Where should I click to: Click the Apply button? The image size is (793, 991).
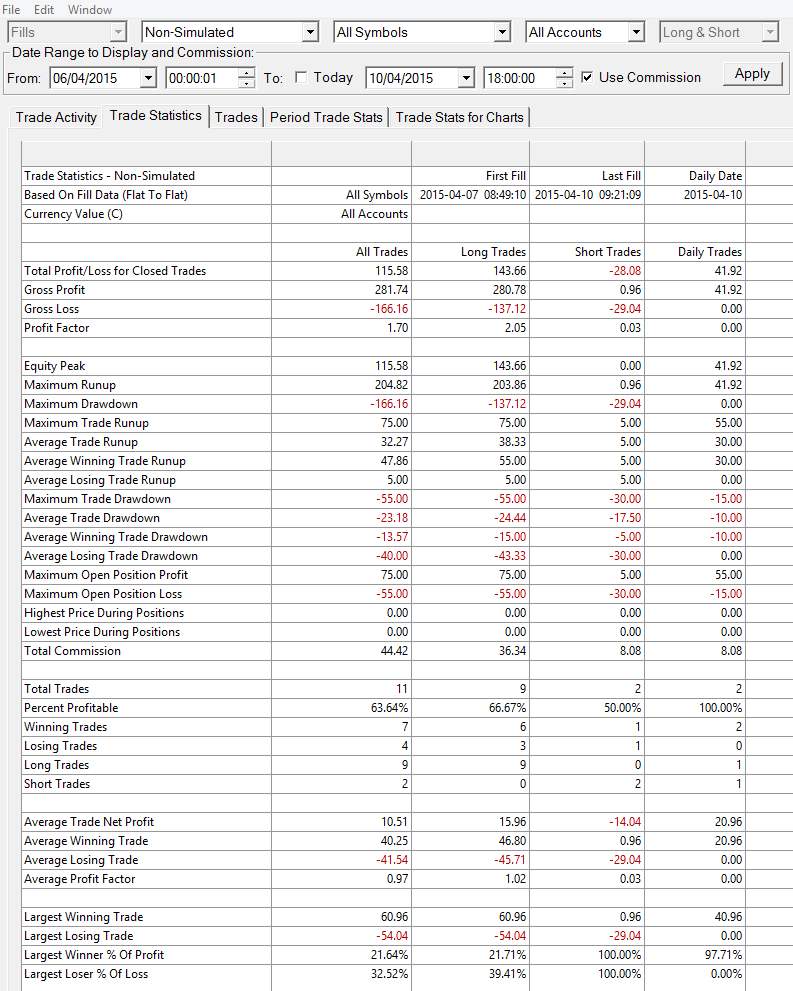[x=752, y=74]
